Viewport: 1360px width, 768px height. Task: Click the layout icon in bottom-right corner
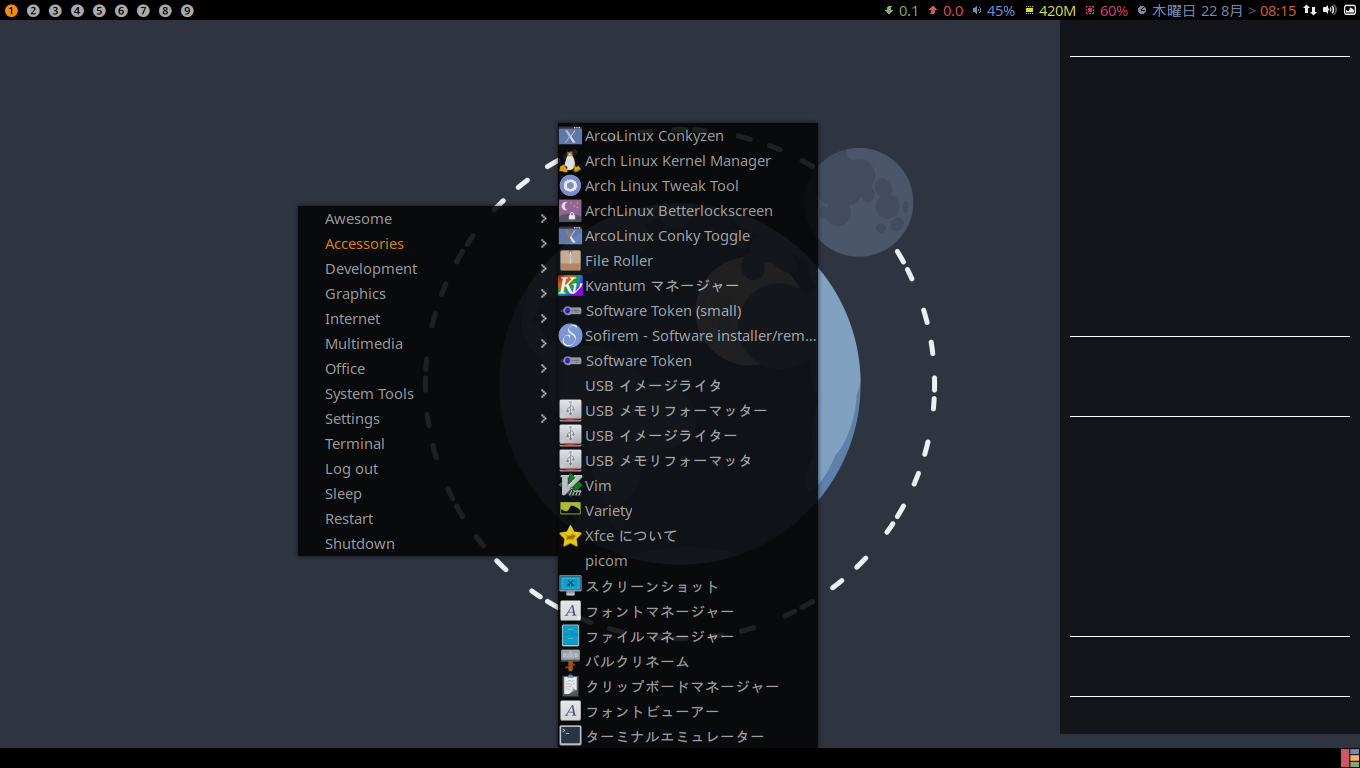[x=1349, y=758]
